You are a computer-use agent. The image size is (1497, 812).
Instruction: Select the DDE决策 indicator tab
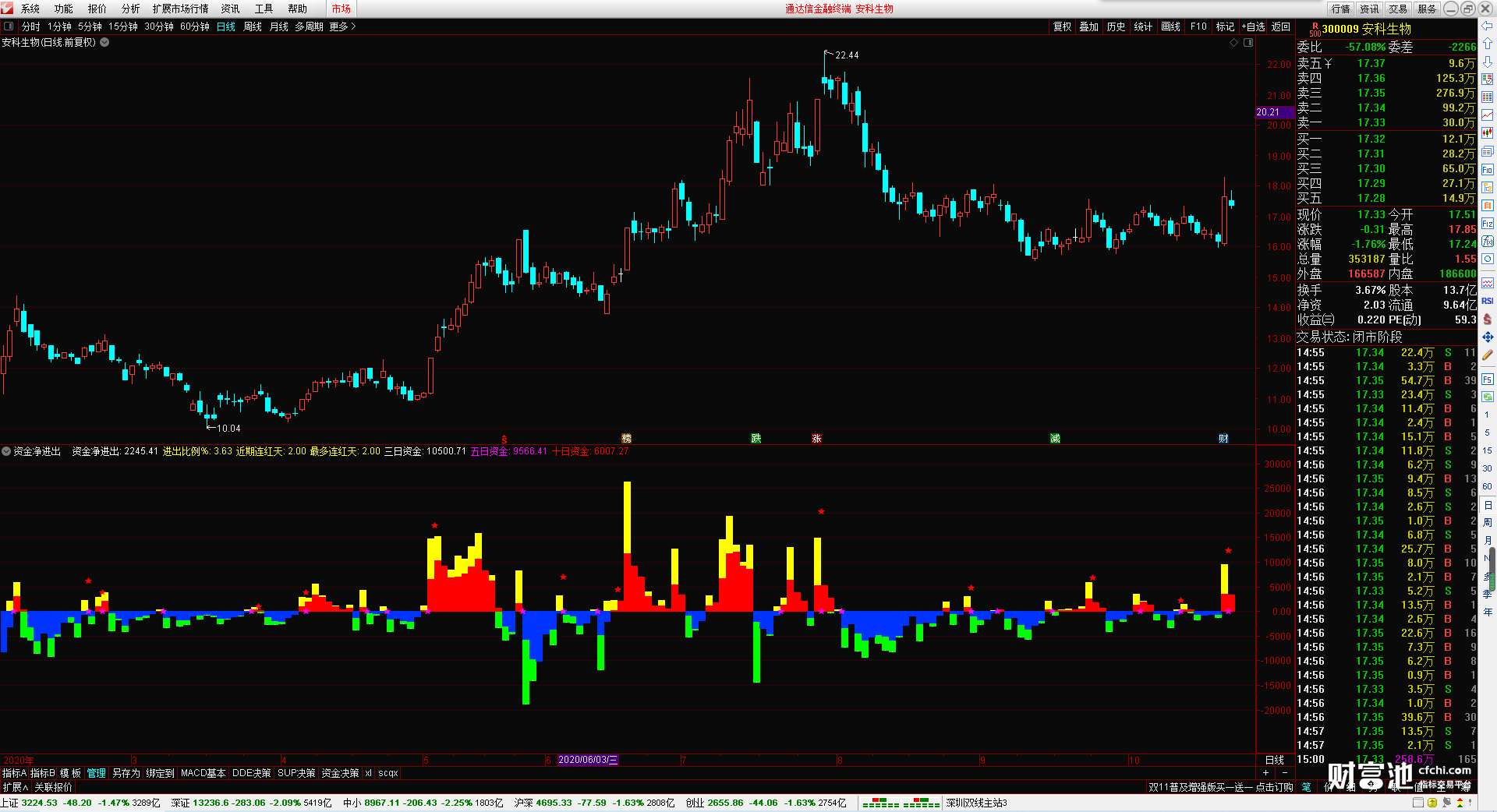pos(252,773)
